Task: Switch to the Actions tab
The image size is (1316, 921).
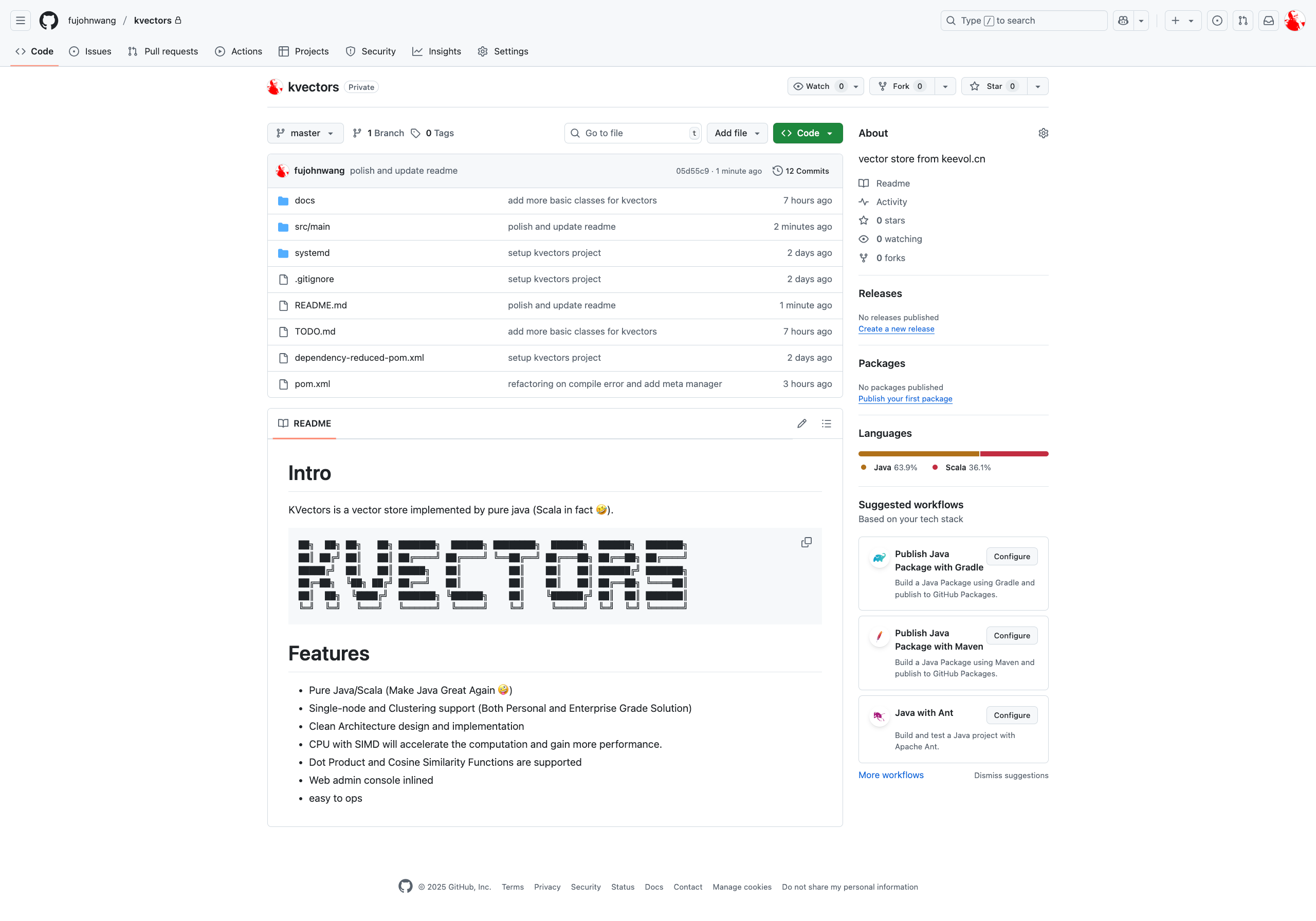Action: [x=239, y=51]
